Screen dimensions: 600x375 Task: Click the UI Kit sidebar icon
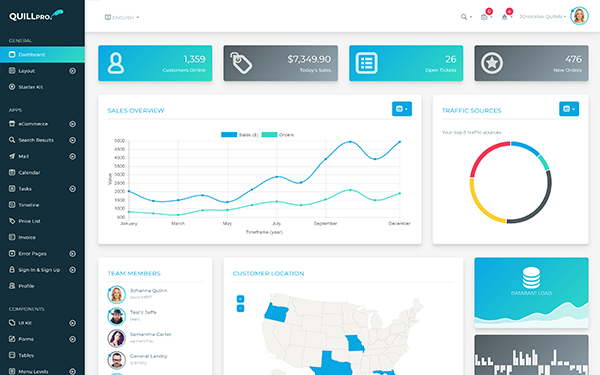12,323
